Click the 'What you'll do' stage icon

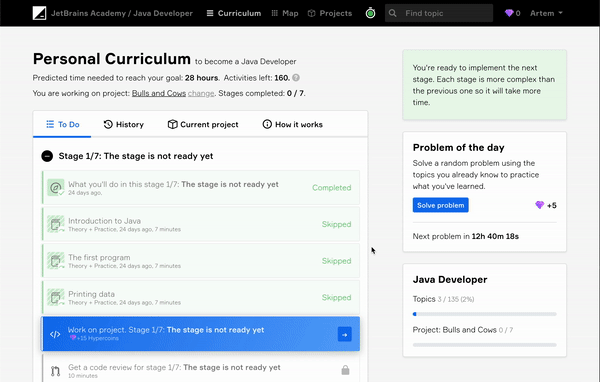coord(55,188)
